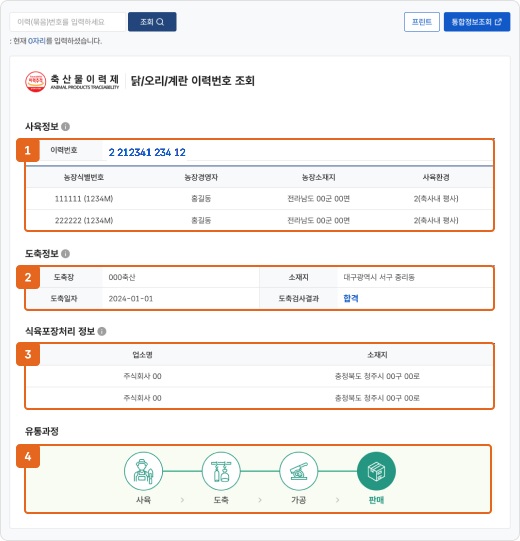This screenshot has width=520, height=541.
Task: Click chevron between 도축 and 가공
Action: [x=260, y=500]
